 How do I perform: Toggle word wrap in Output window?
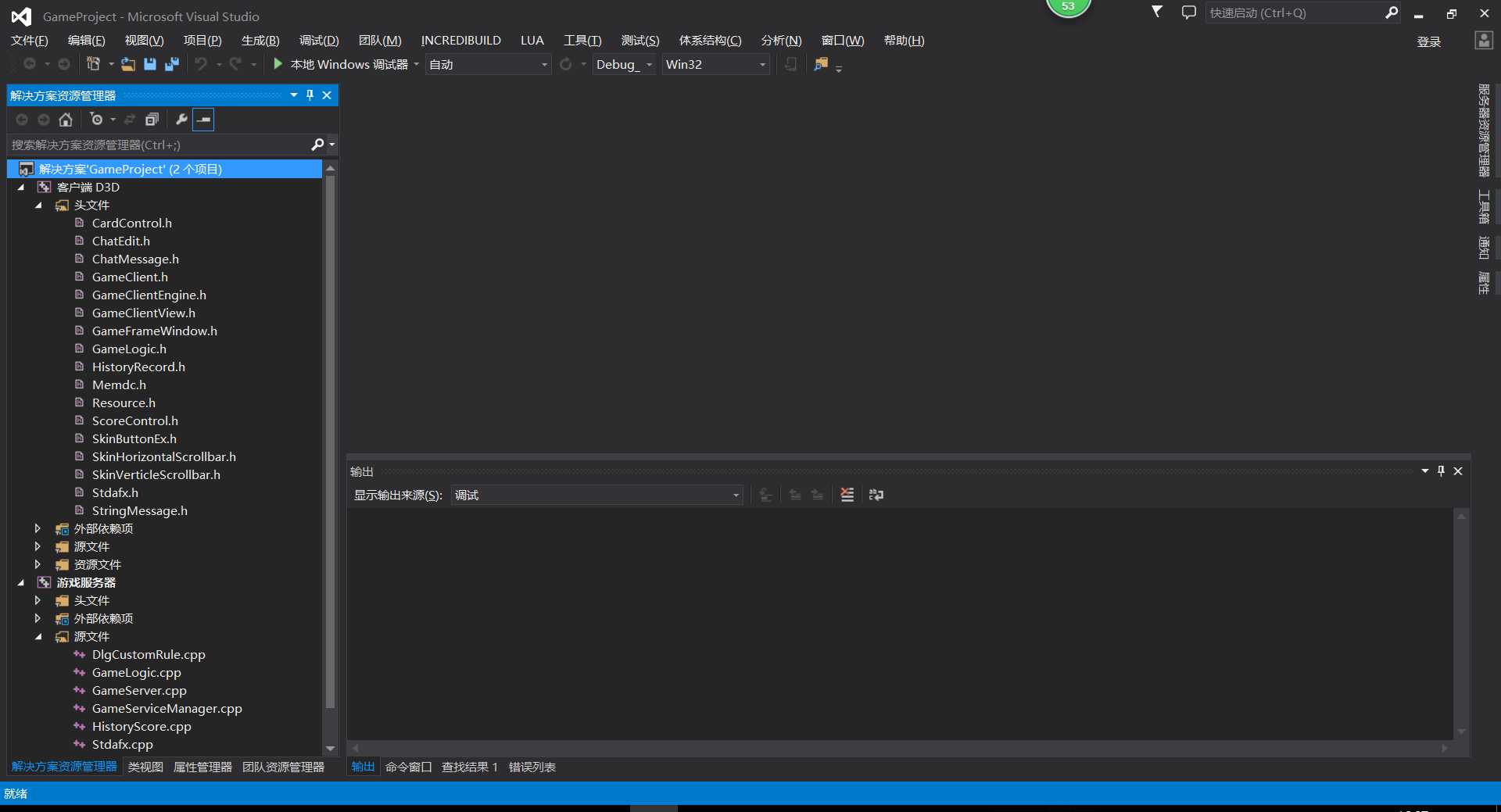point(876,495)
